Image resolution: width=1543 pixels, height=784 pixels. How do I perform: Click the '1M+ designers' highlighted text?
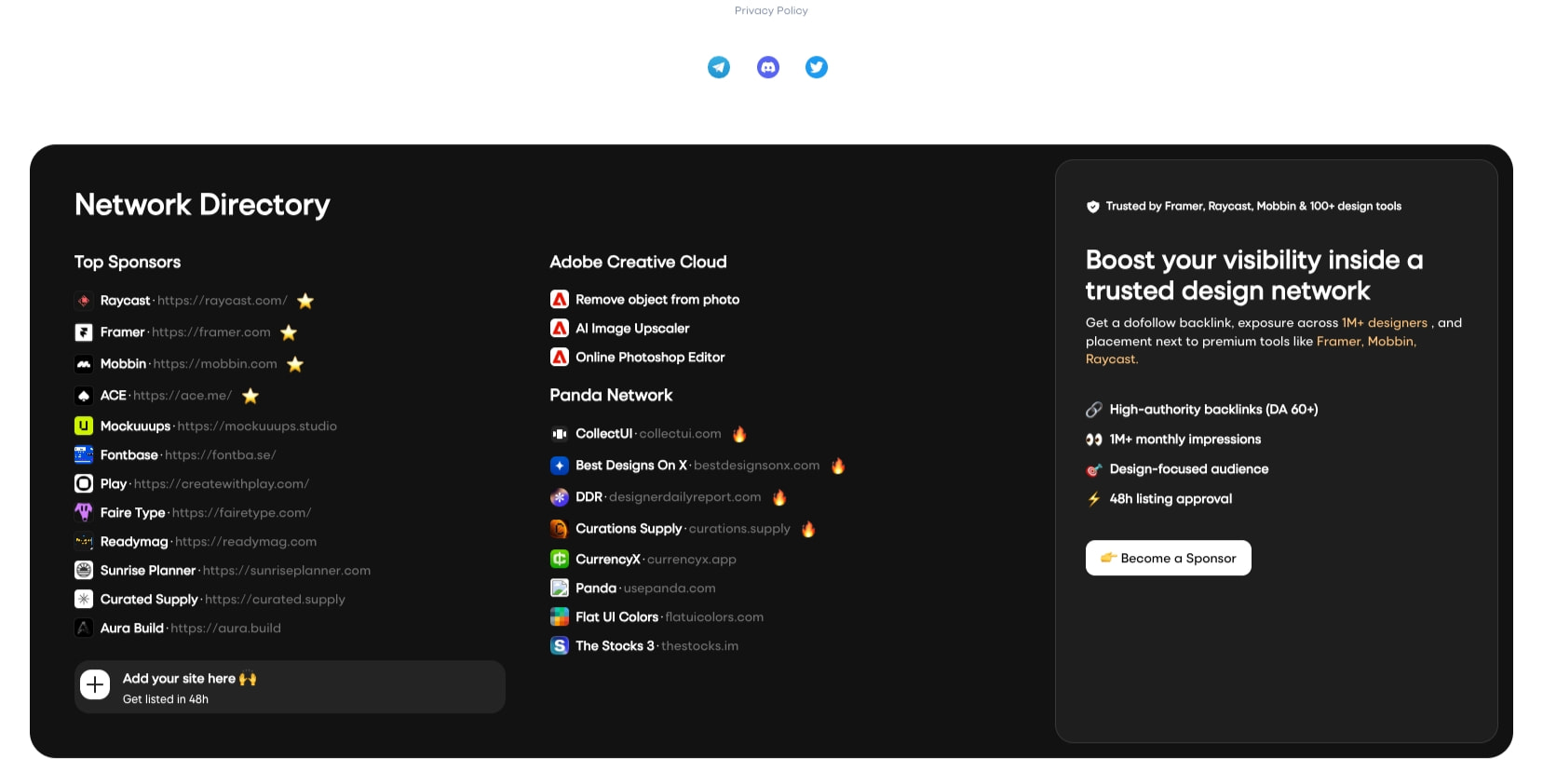click(1384, 323)
